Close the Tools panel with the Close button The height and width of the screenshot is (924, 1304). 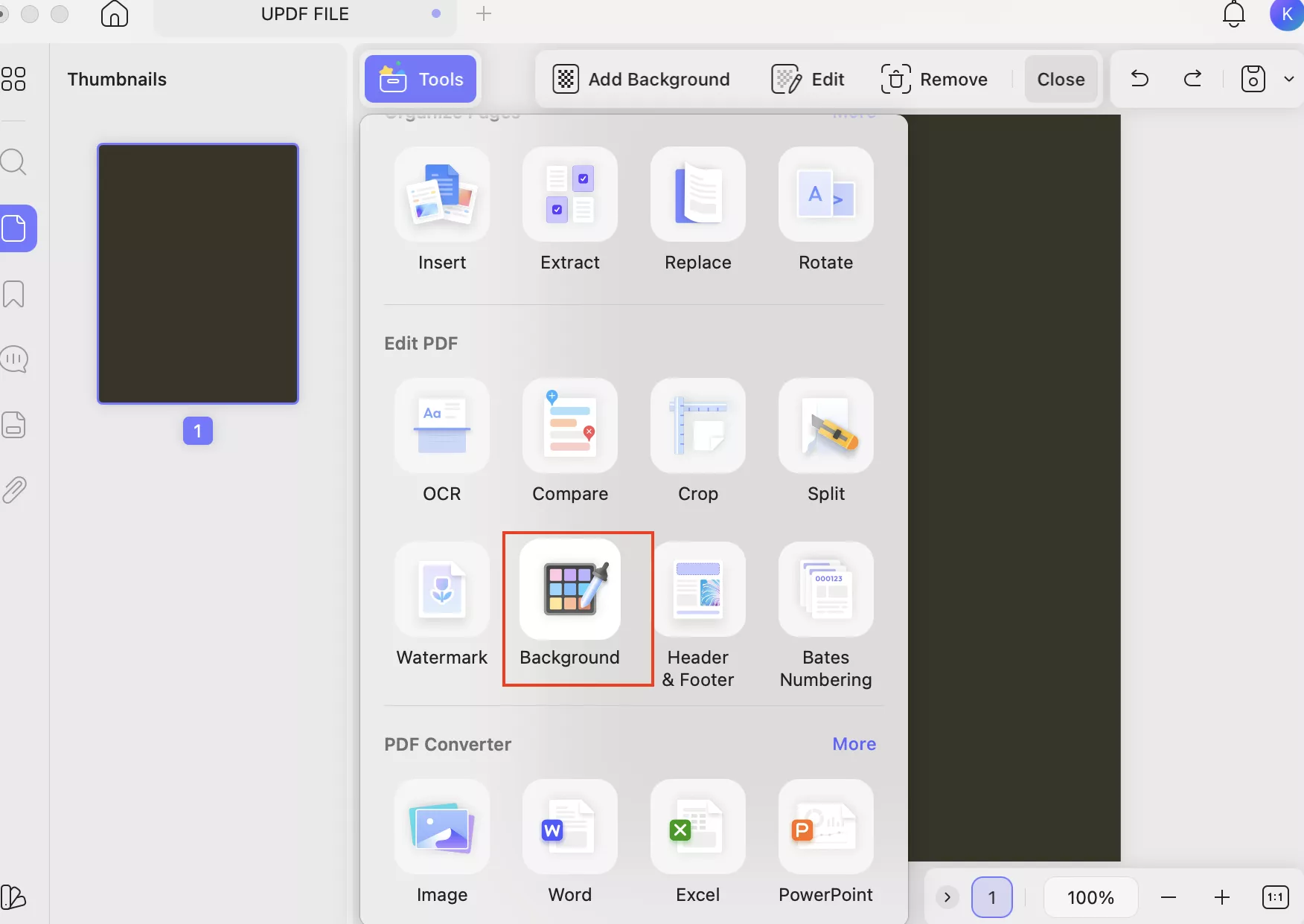(x=1061, y=79)
